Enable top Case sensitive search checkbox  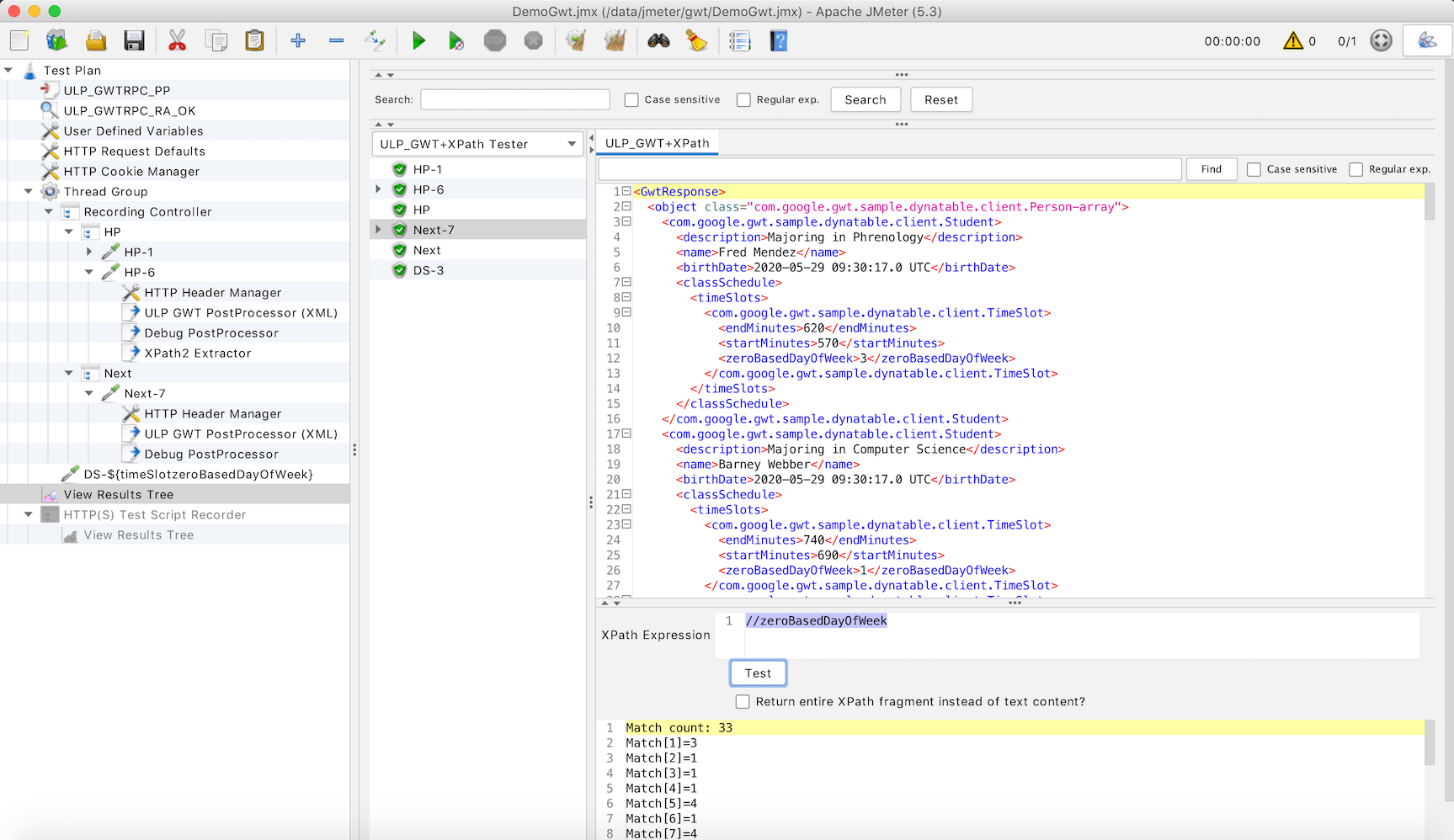[631, 100]
